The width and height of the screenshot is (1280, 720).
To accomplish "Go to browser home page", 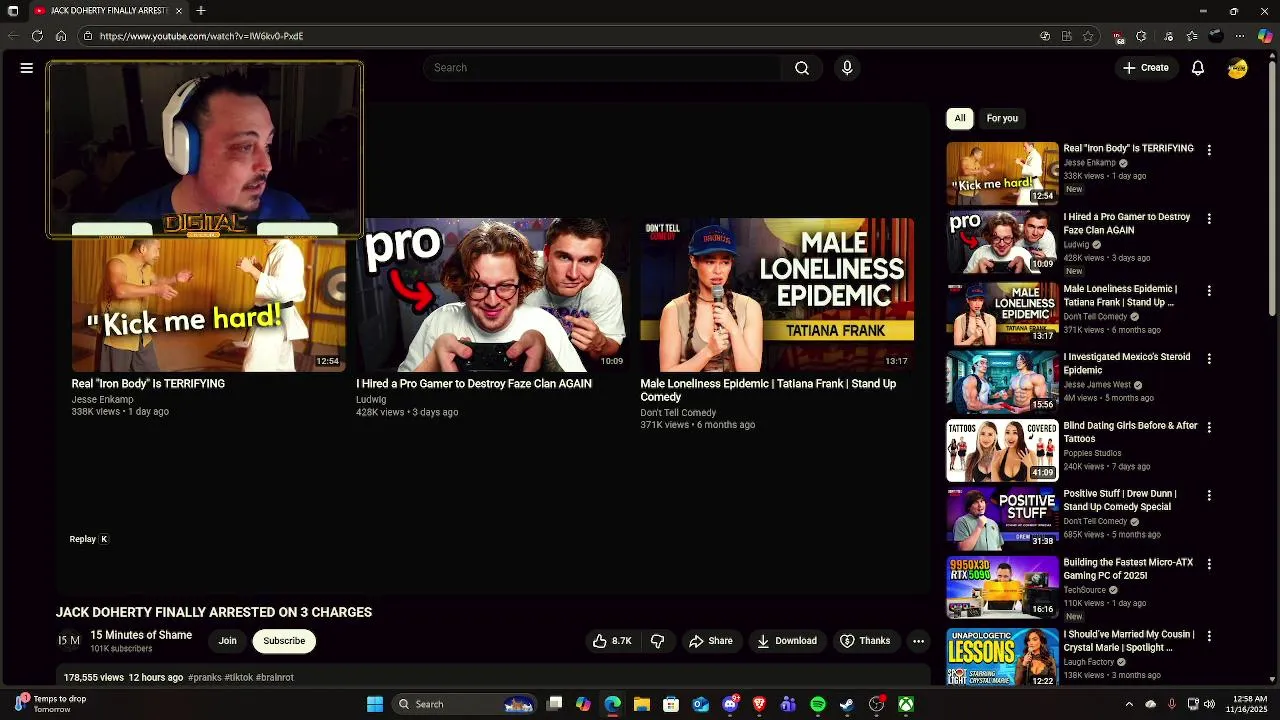I will [61, 36].
